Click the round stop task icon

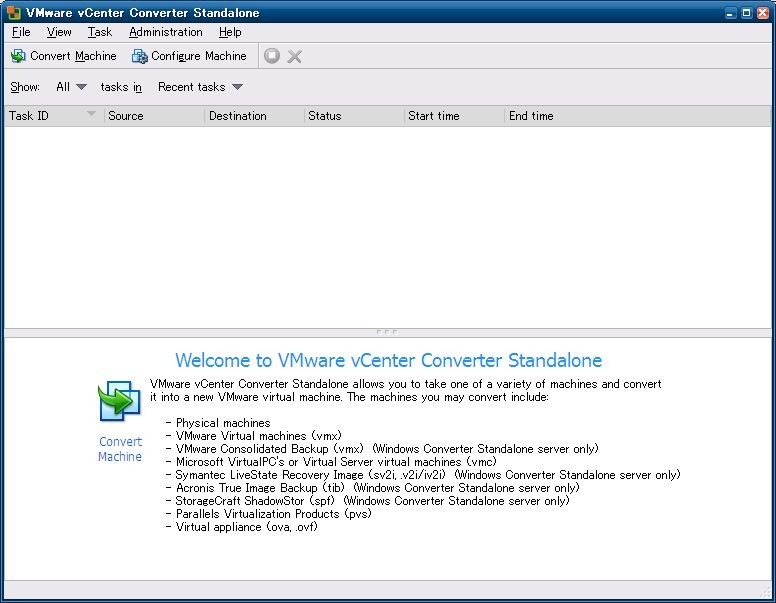(x=272, y=55)
